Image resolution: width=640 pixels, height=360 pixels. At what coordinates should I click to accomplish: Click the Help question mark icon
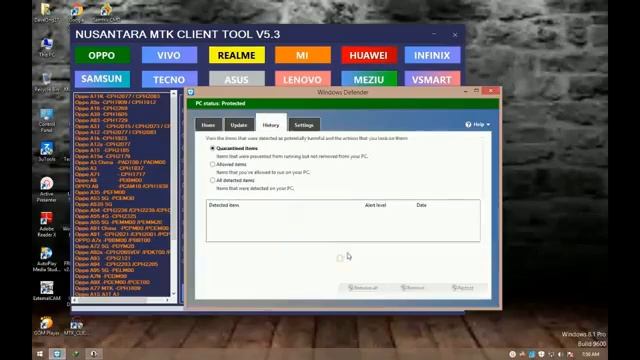tap(468, 124)
